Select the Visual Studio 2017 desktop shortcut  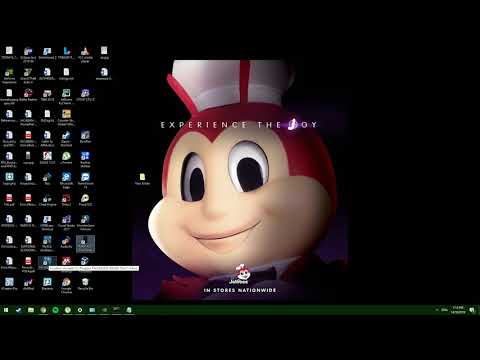pyautogui.click(x=66, y=222)
